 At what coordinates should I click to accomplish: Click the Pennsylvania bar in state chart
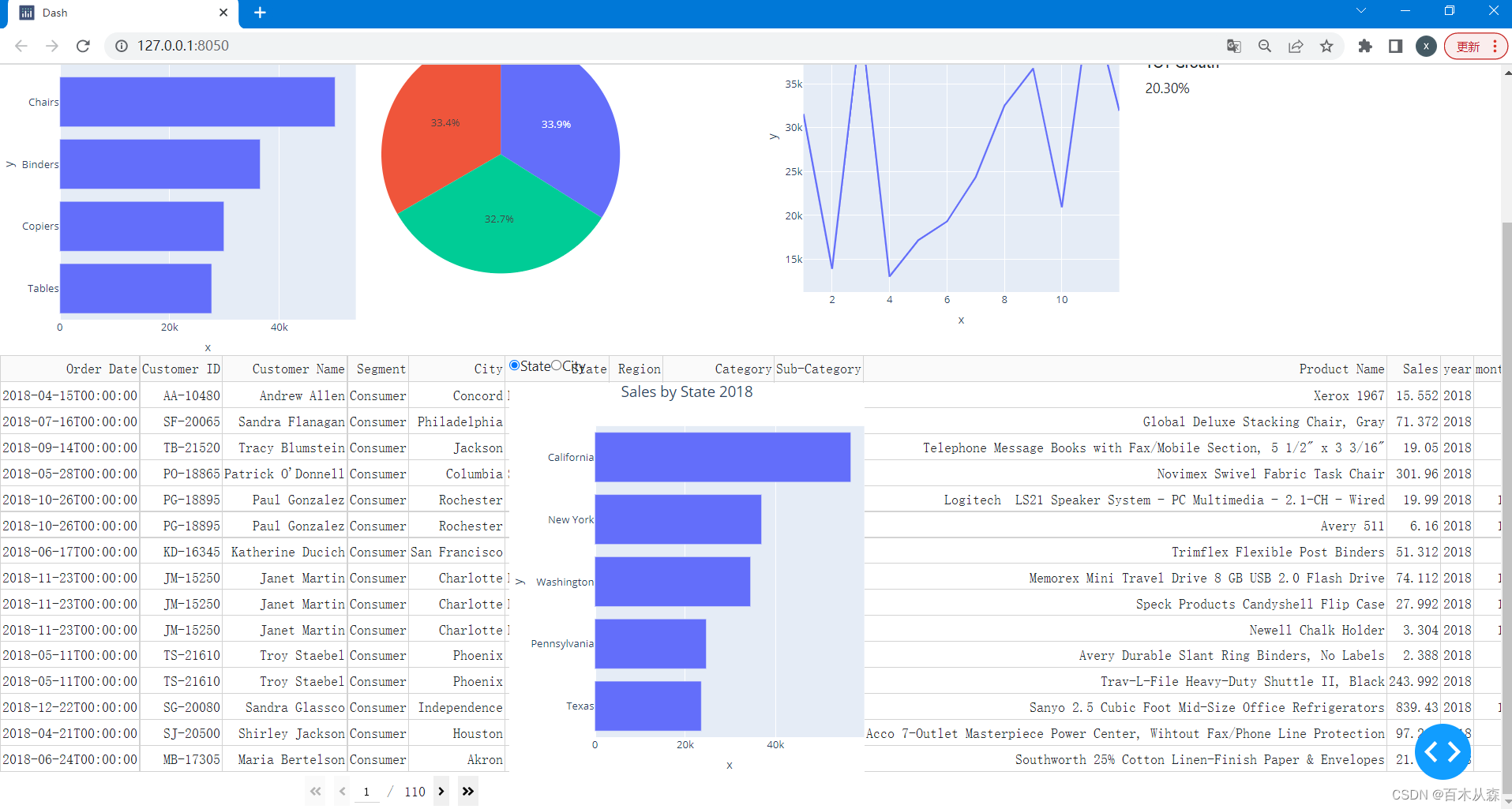pos(651,643)
